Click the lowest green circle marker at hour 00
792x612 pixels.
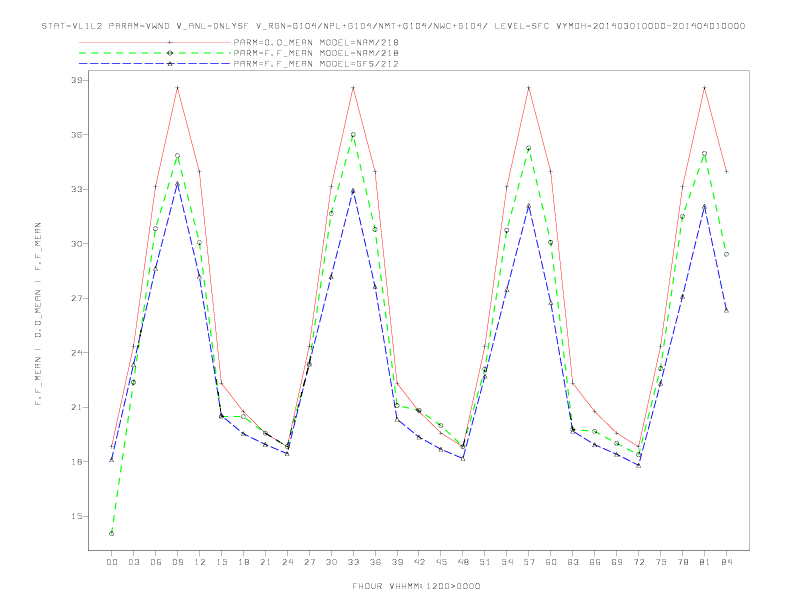click(x=112, y=534)
